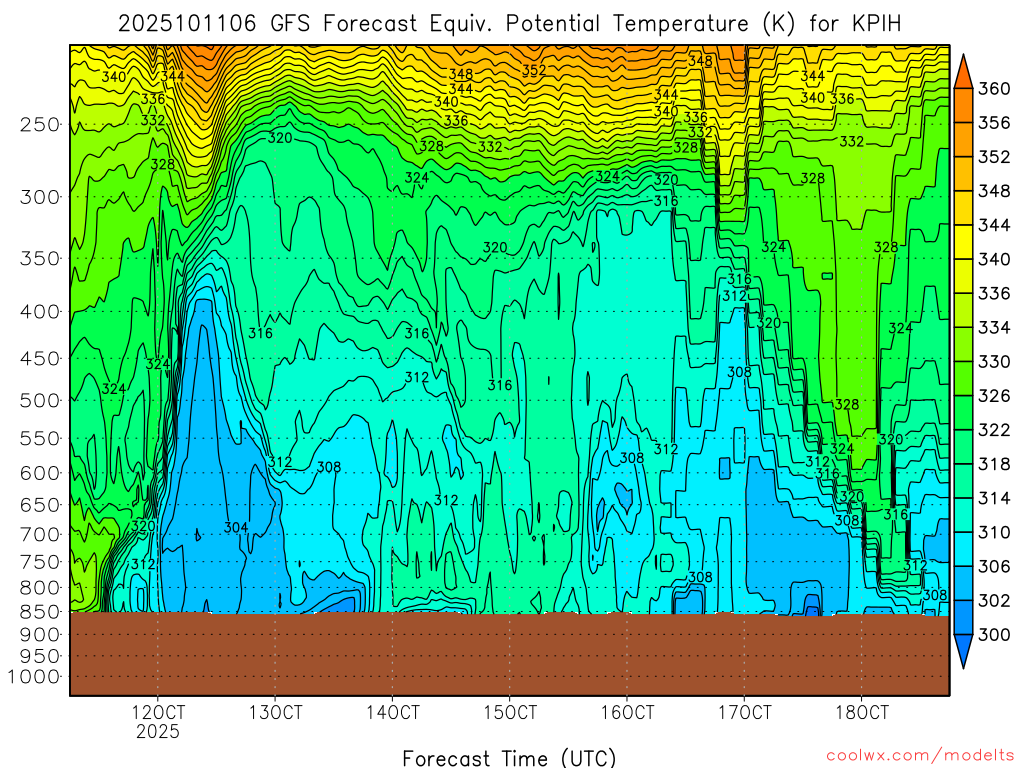Screen dimensions: 1024x768
Task: Click the 850 pressure axis label
Action: click(x=40, y=612)
